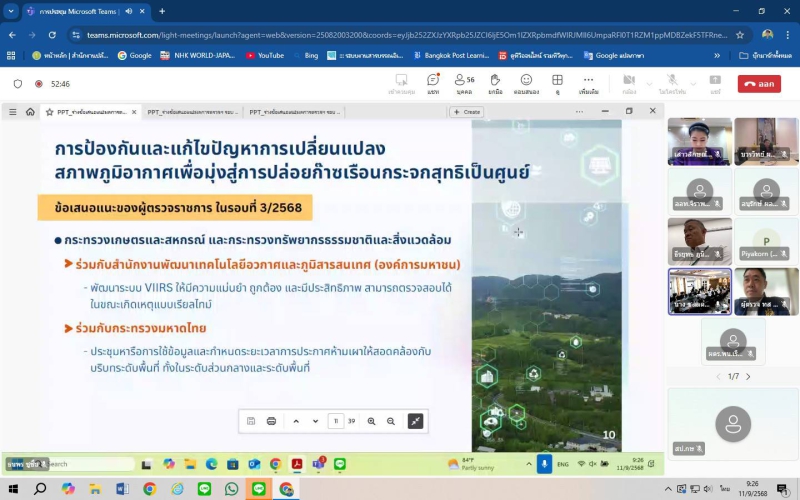Zoom in with magnifier plus icon
This screenshot has width=800, height=500.
[371, 421]
